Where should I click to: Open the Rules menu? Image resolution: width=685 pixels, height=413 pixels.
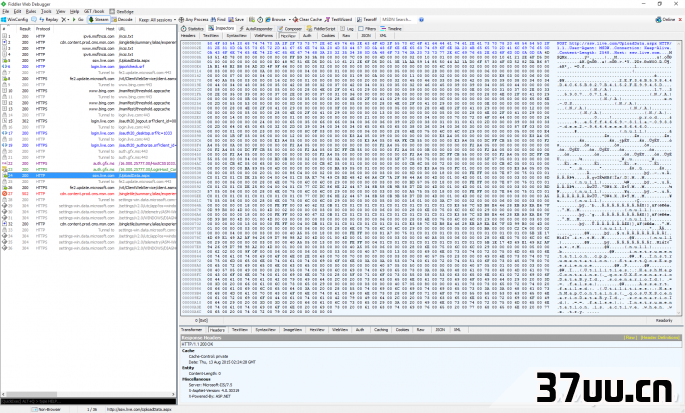[x=31, y=11]
